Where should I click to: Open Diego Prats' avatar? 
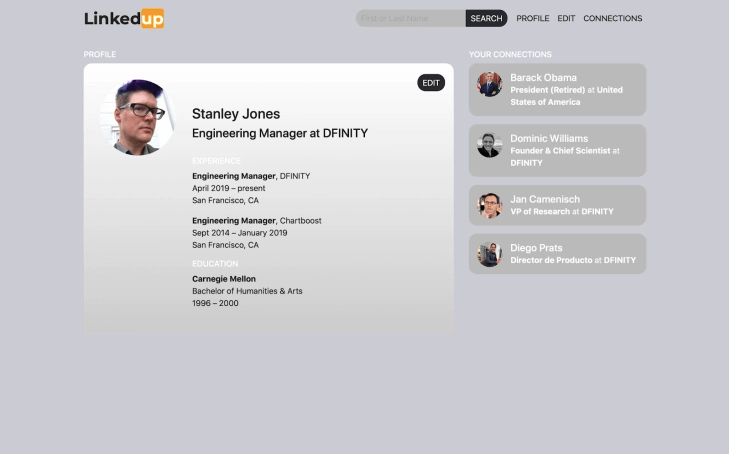490,254
